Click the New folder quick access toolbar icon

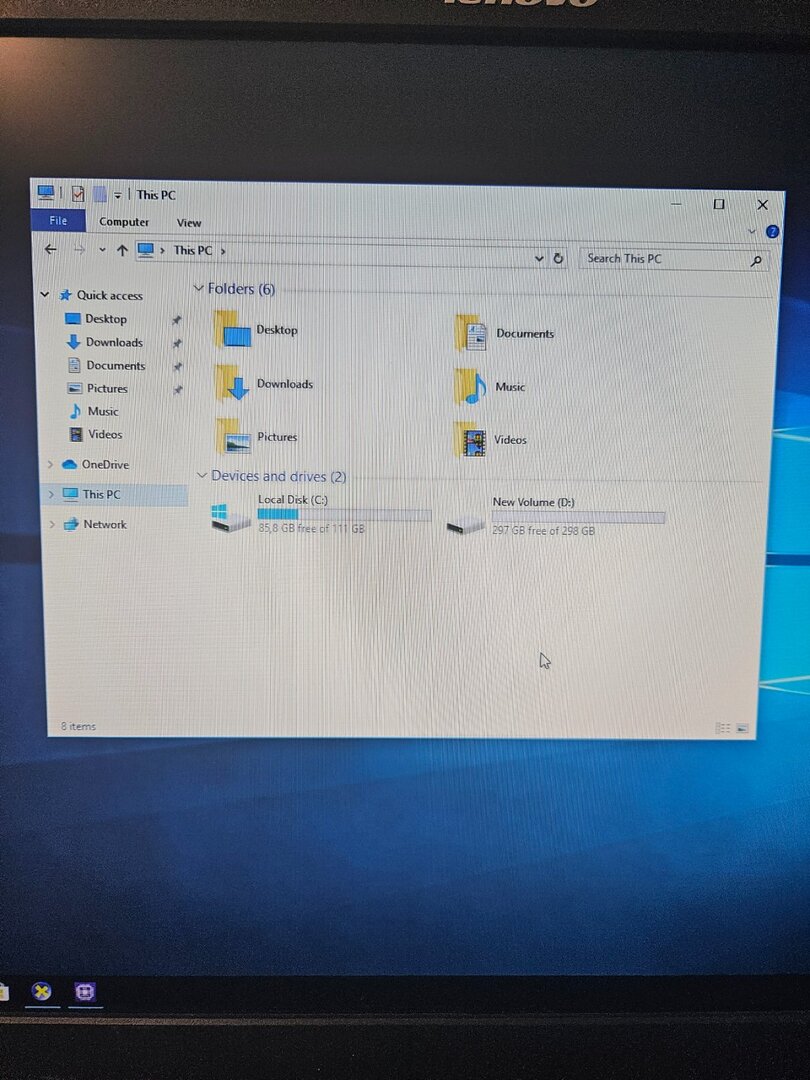point(100,195)
